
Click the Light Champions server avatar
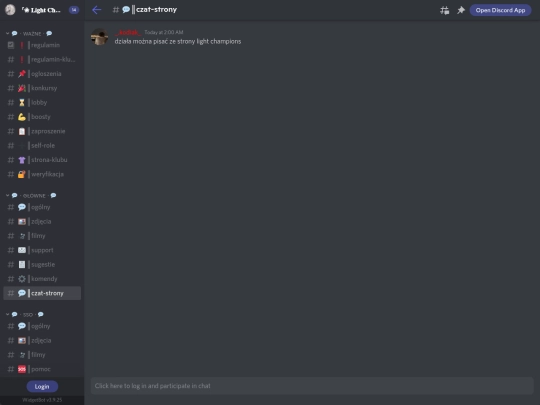pyautogui.click(x=10, y=10)
